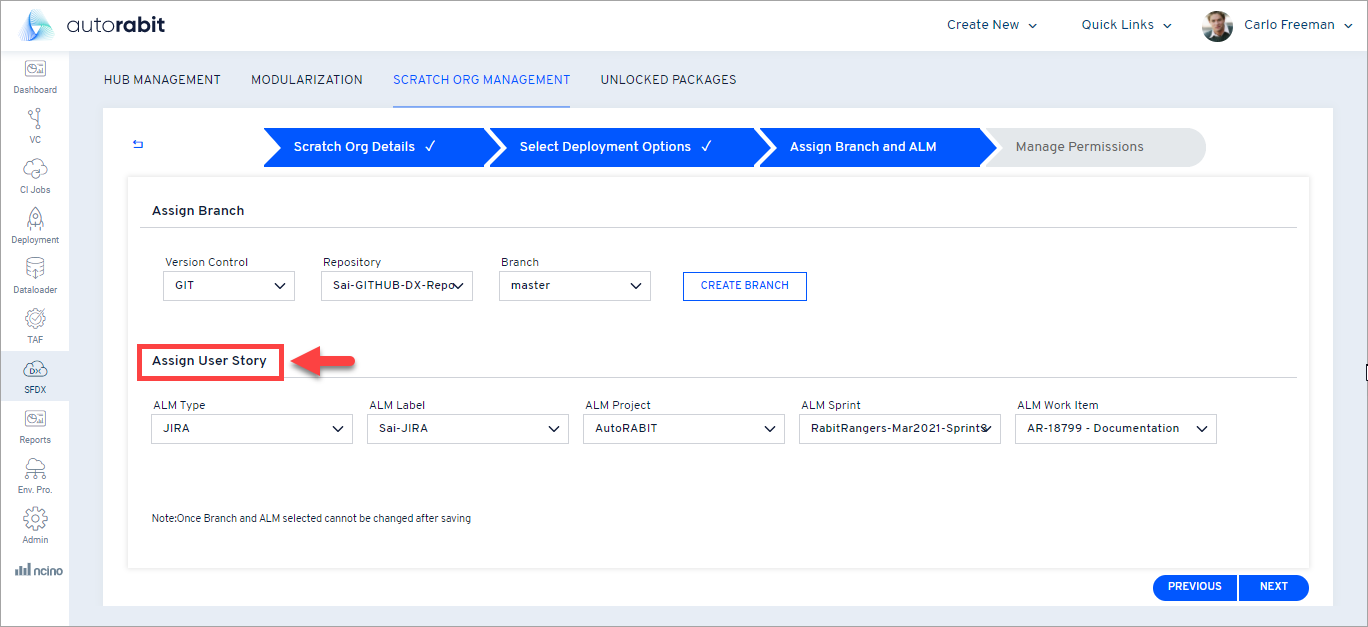This screenshot has width=1368, height=627.
Task: Click the back-return arrow above Assign Branch
Action: pyautogui.click(x=137, y=144)
